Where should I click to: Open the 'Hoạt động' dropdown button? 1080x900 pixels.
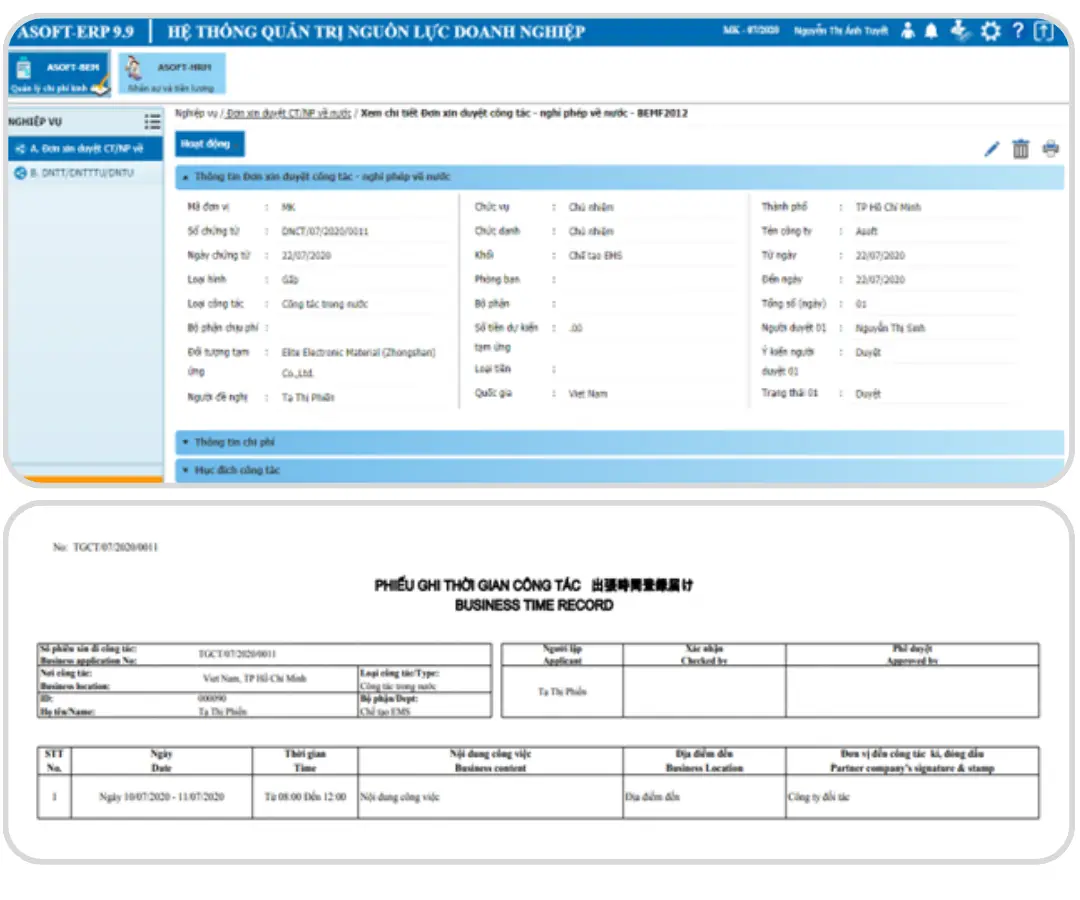(205, 145)
